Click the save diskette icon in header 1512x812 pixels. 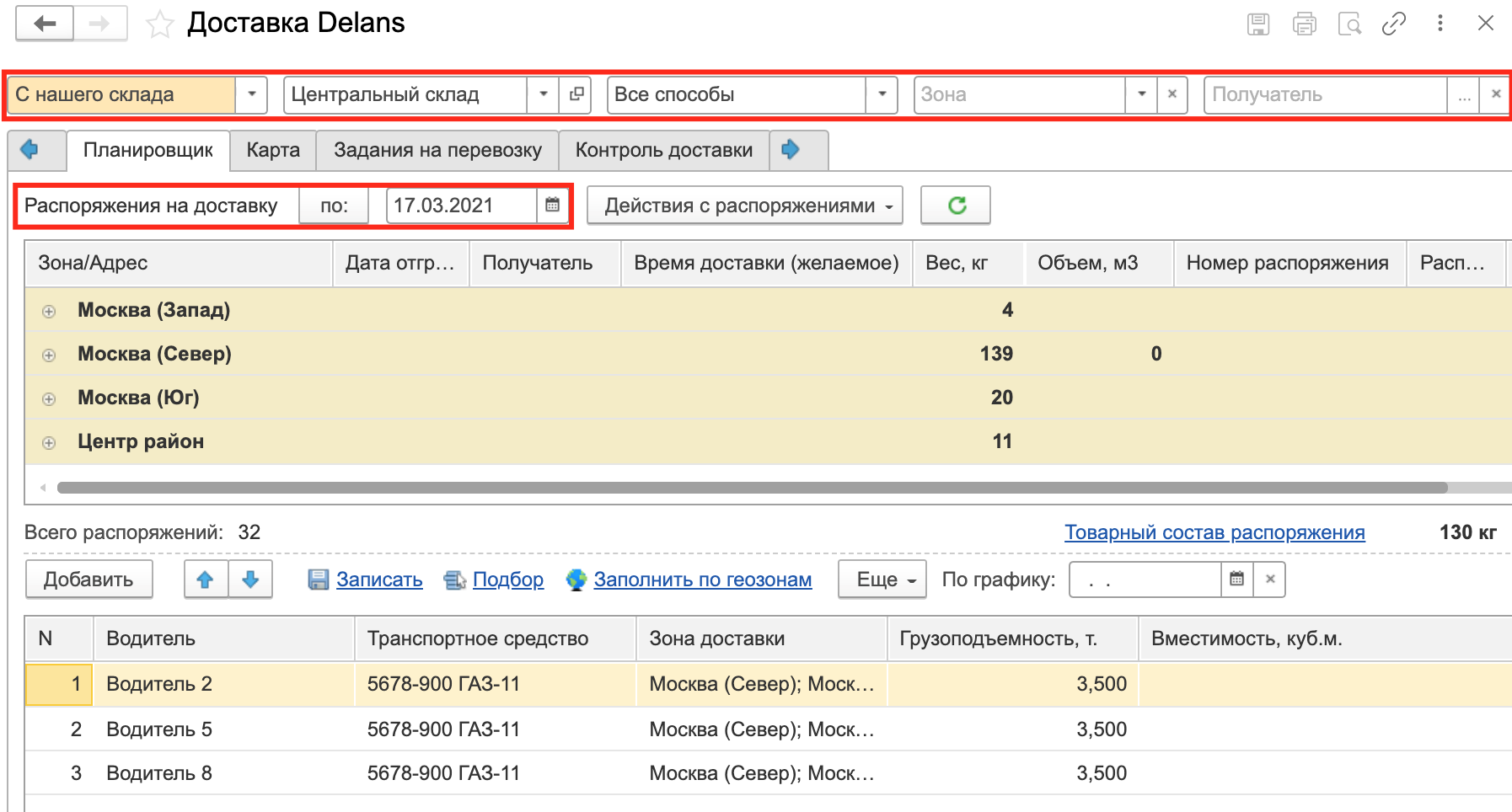1258,24
